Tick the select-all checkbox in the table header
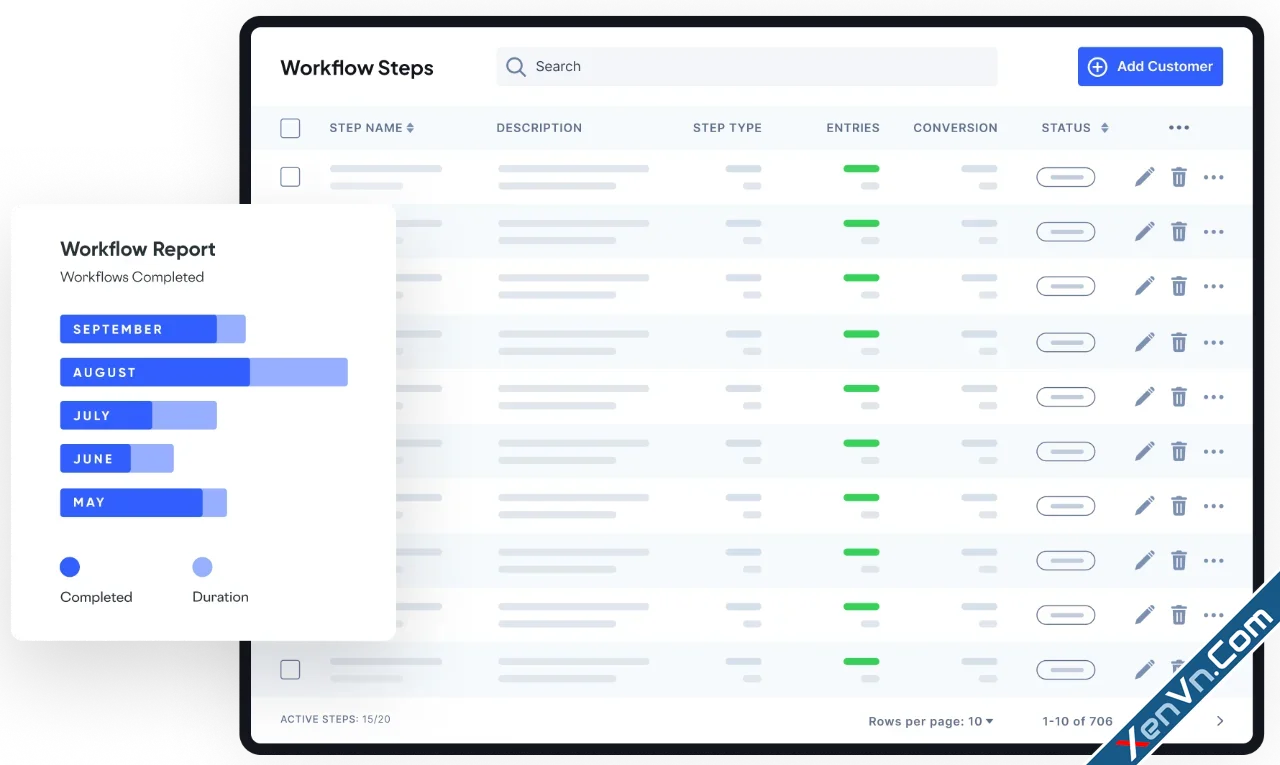 (x=290, y=128)
